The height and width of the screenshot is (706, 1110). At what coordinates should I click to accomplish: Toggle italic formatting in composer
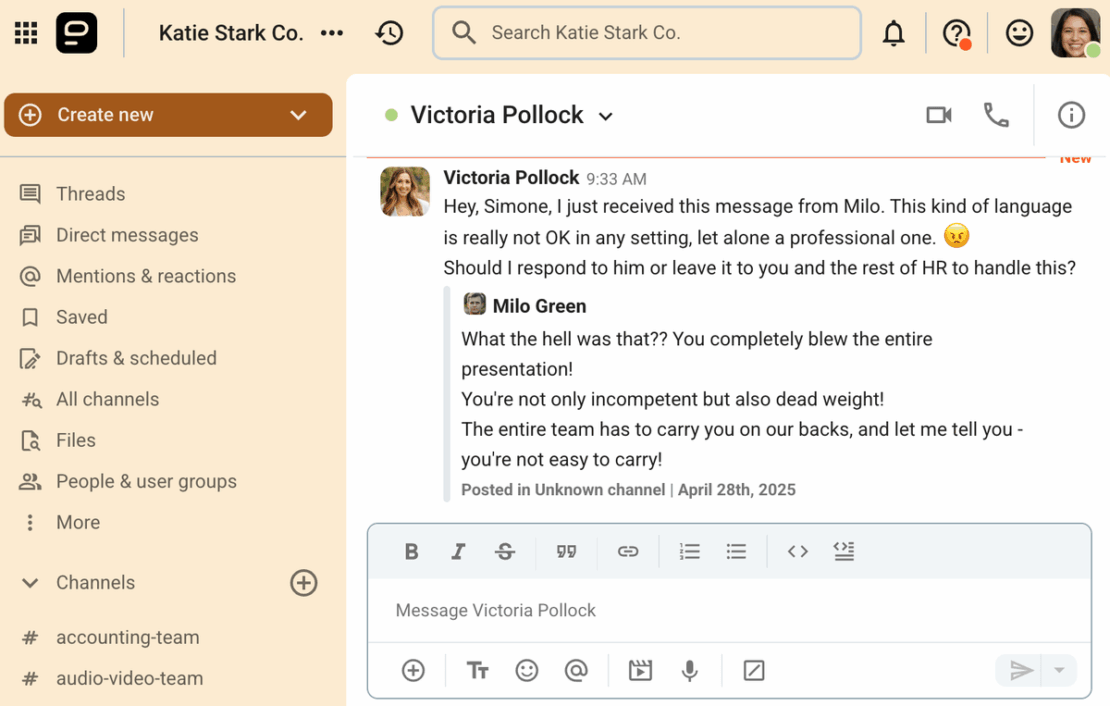pos(458,551)
